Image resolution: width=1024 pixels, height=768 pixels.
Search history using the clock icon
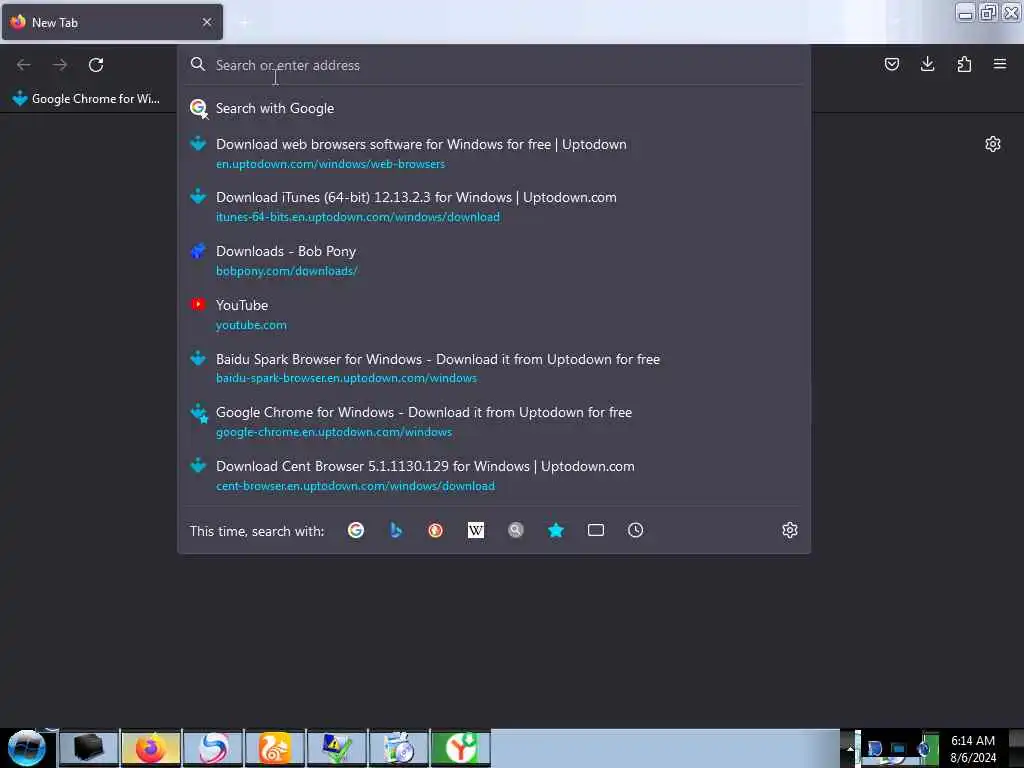tap(635, 530)
